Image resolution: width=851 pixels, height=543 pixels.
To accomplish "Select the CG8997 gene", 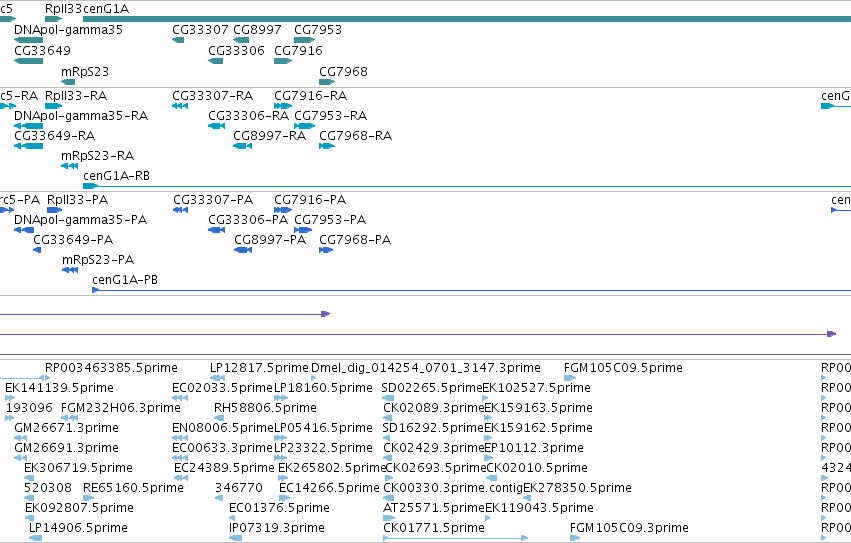I will (x=241, y=40).
